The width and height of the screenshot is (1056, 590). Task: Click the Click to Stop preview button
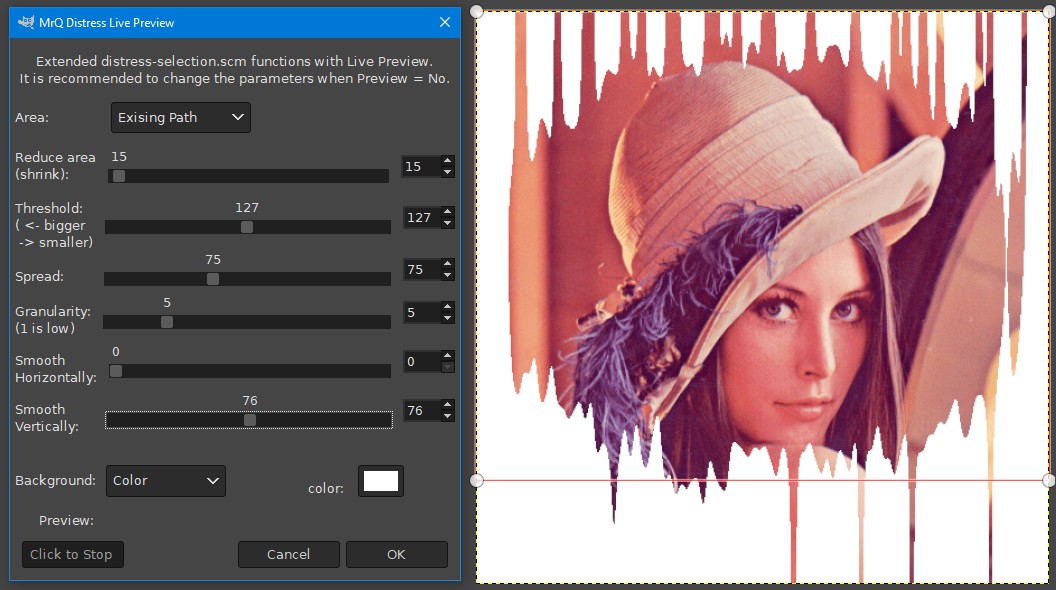(x=73, y=554)
